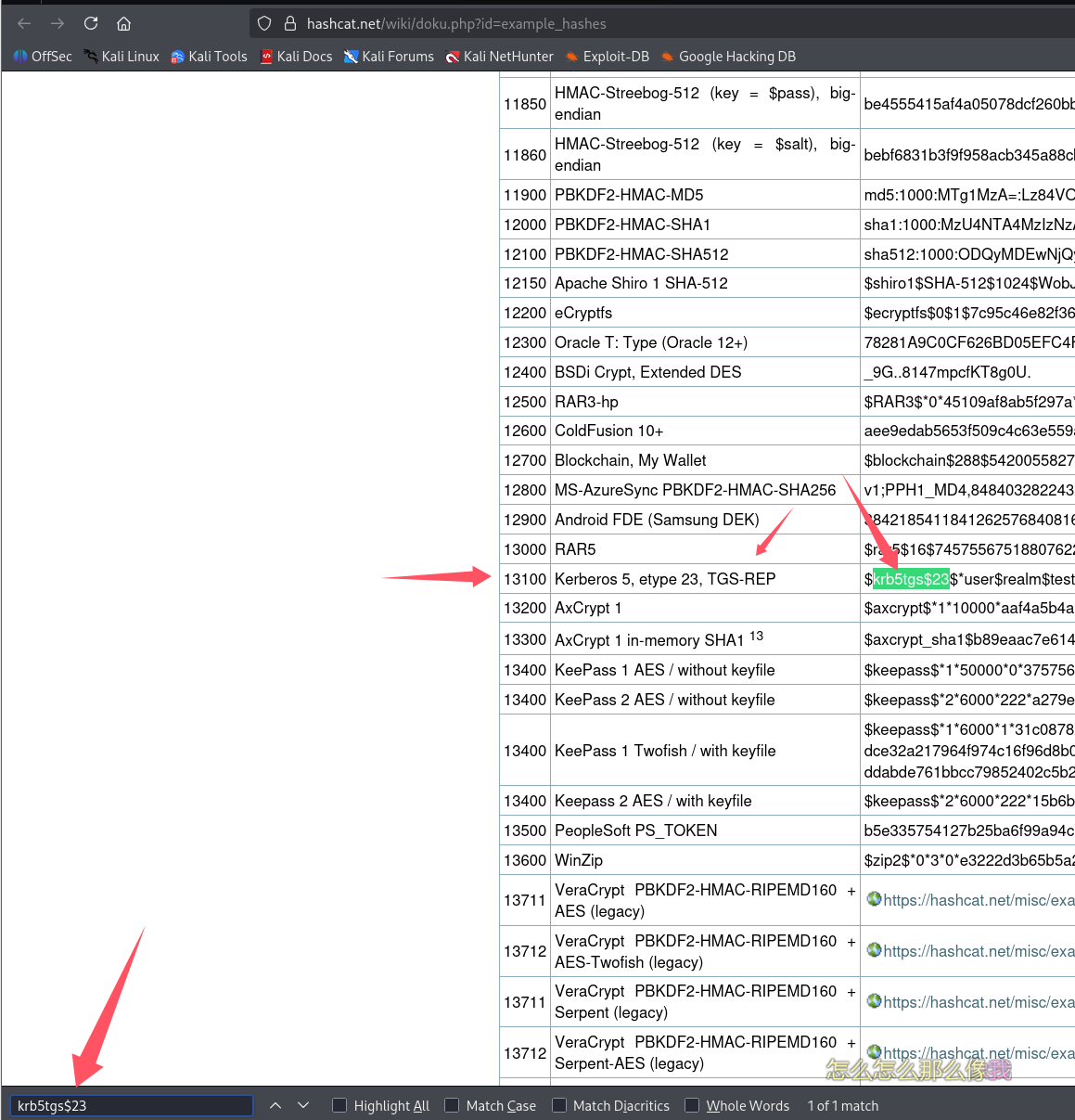This screenshot has width=1075, height=1120.
Task: Jump to previous find match
Action: (x=275, y=1105)
